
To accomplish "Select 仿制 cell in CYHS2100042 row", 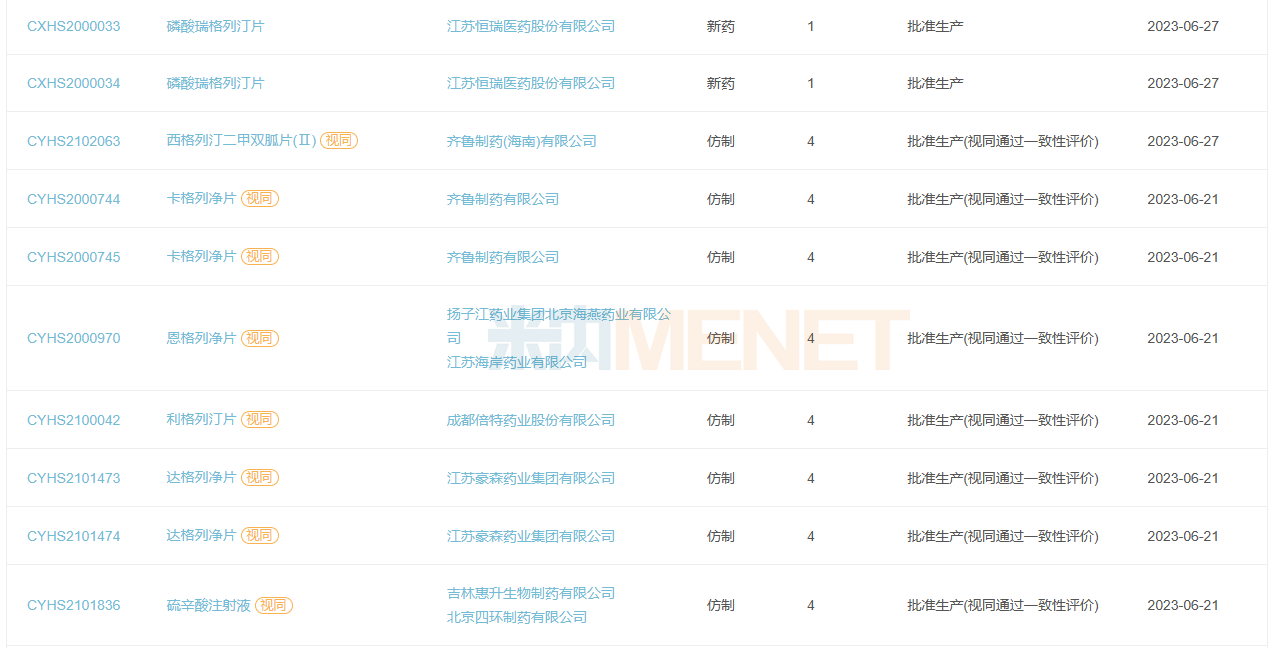I will pyautogui.click(x=721, y=420).
